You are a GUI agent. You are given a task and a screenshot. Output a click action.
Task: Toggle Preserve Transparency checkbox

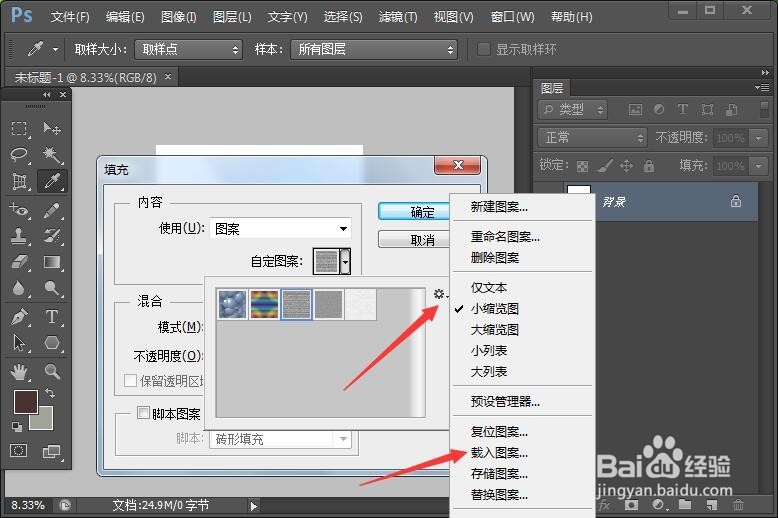130,381
